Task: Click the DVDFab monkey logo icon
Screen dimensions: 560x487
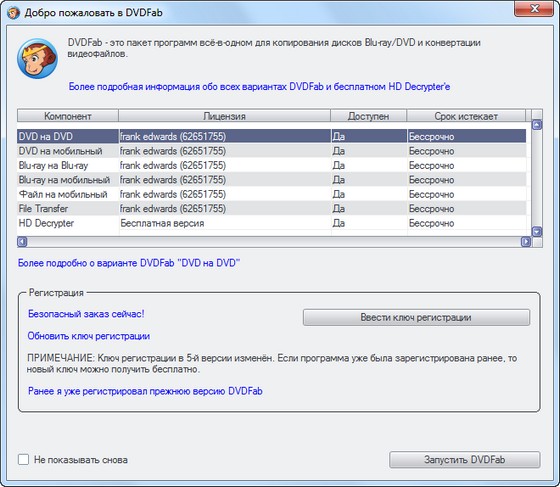Action: pyautogui.click(x=37, y=59)
